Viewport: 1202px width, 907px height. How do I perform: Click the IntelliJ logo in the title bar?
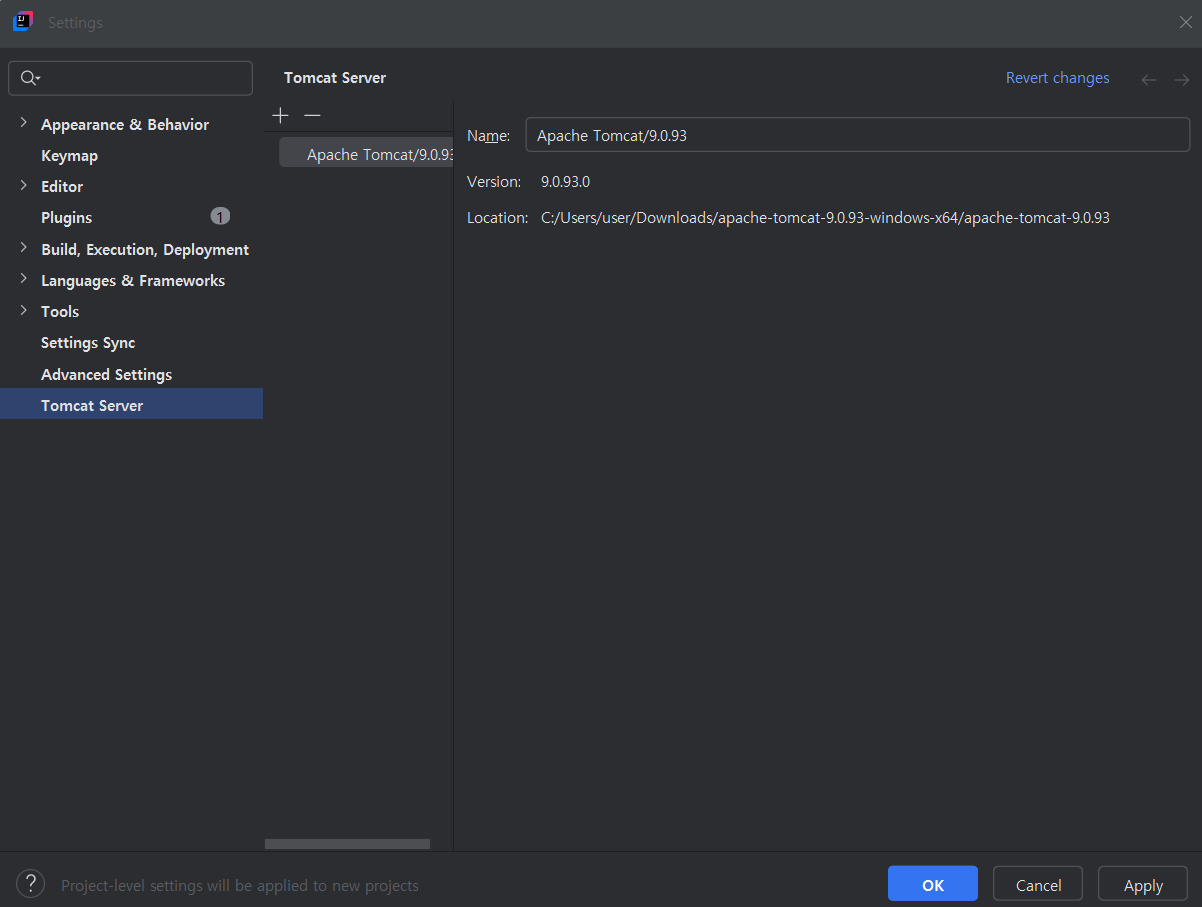pos(23,22)
